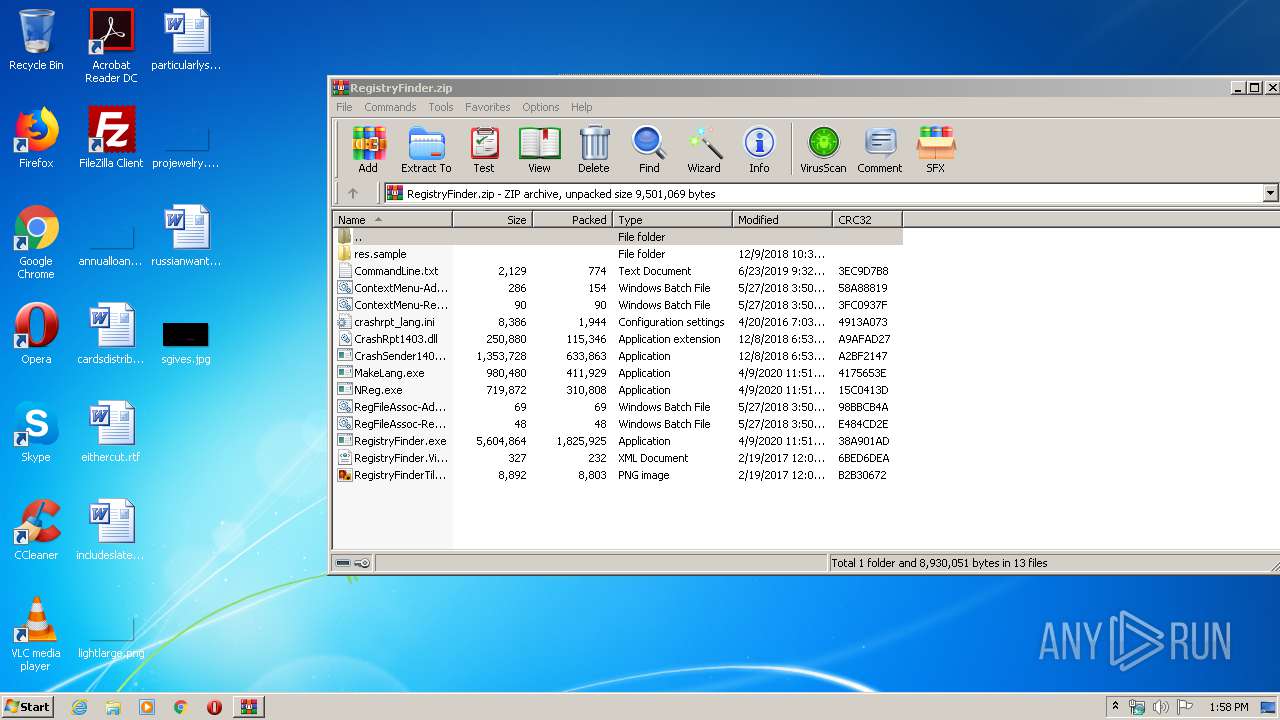Select the MakeLang.exe file

tap(618, 373)
